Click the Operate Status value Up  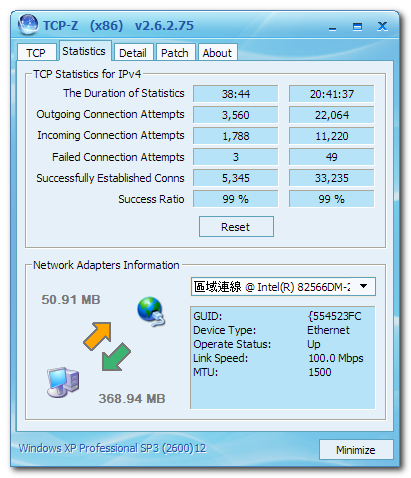pyautogui.click(x=314, y=344)
